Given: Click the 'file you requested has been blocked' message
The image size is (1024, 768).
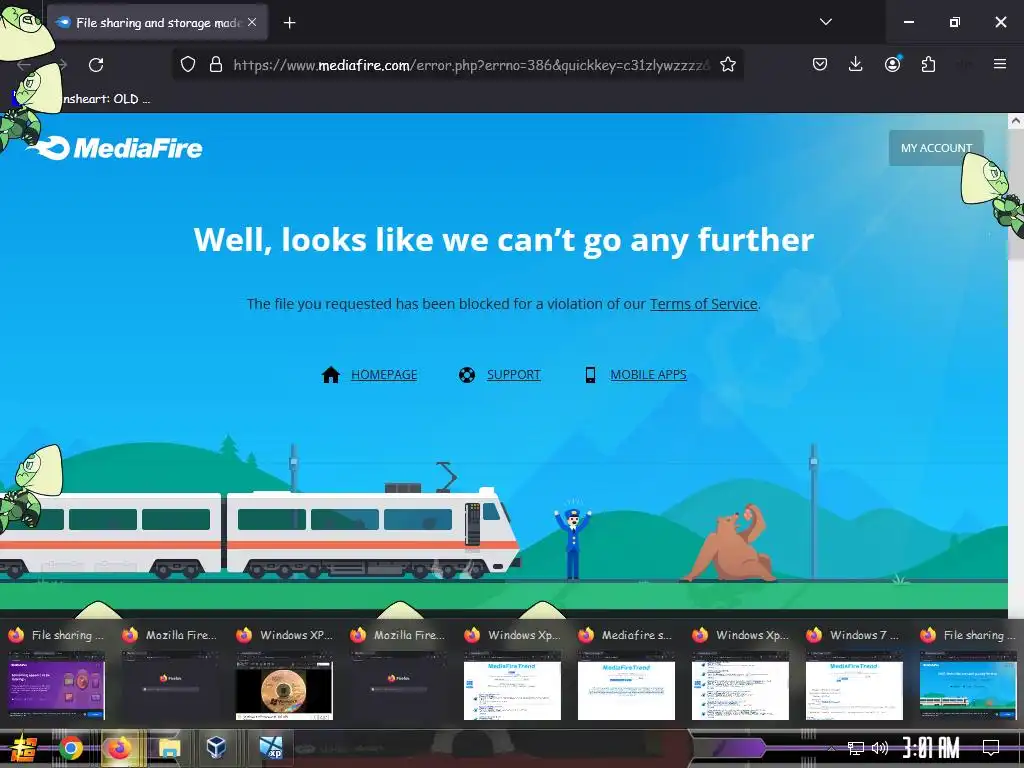Looking at the screenshot, I should pyautogui.click(x=504, y=304).
